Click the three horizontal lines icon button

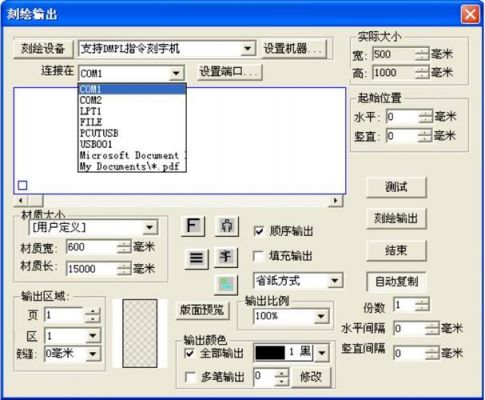(196, 258)
